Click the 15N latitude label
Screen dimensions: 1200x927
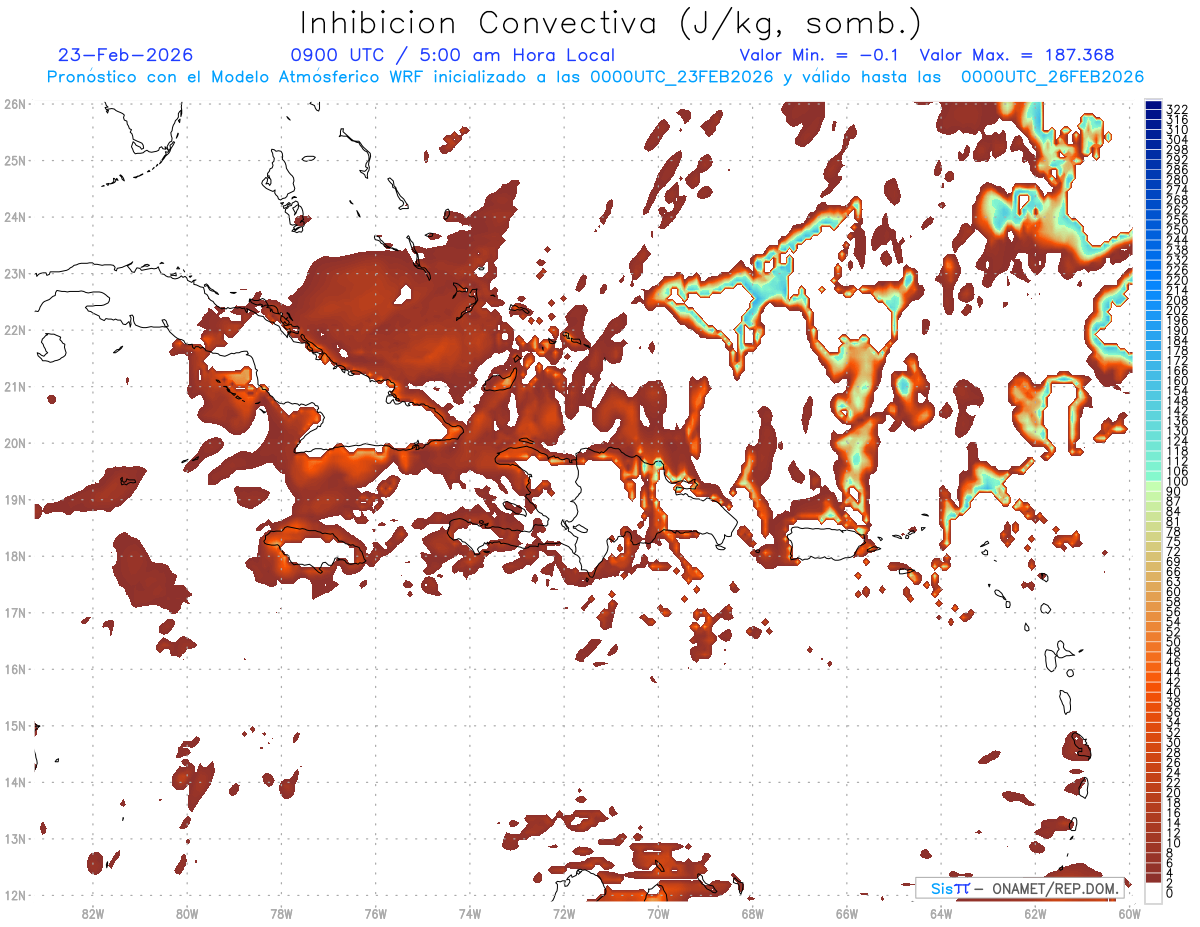[x=14, y=725]
